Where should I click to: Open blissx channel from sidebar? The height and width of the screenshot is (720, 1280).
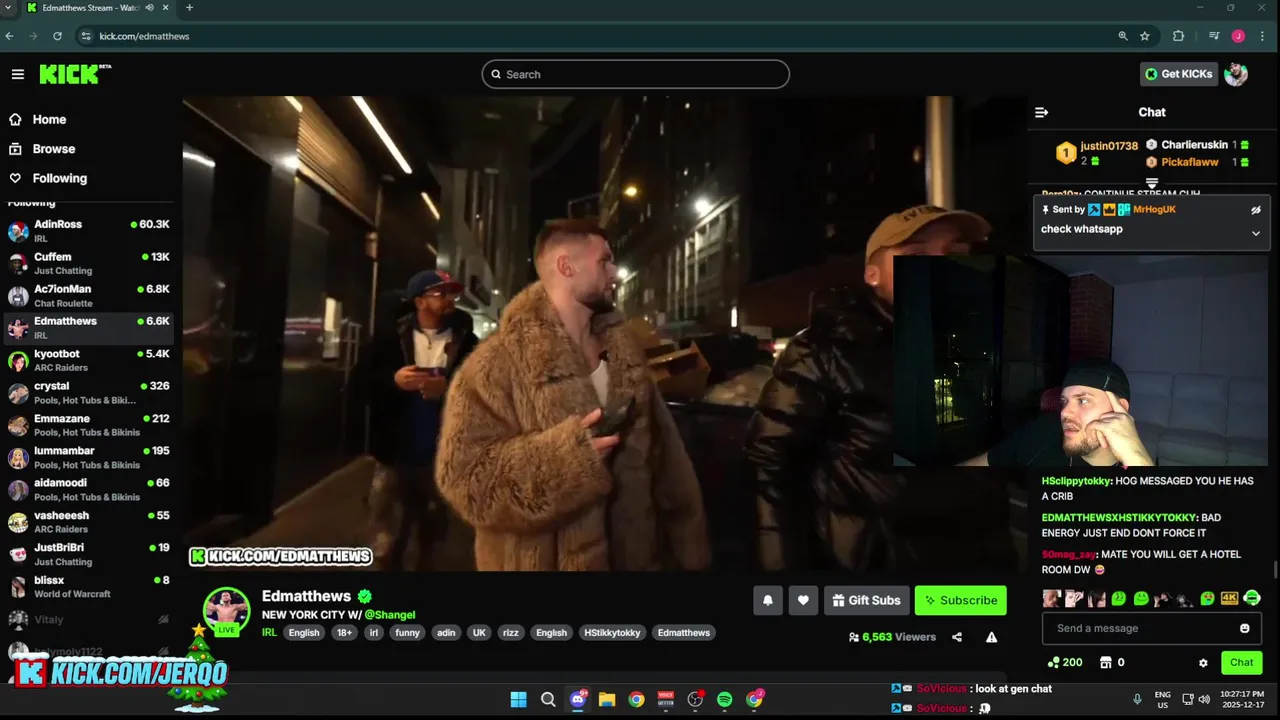click(x=90, y=587)
